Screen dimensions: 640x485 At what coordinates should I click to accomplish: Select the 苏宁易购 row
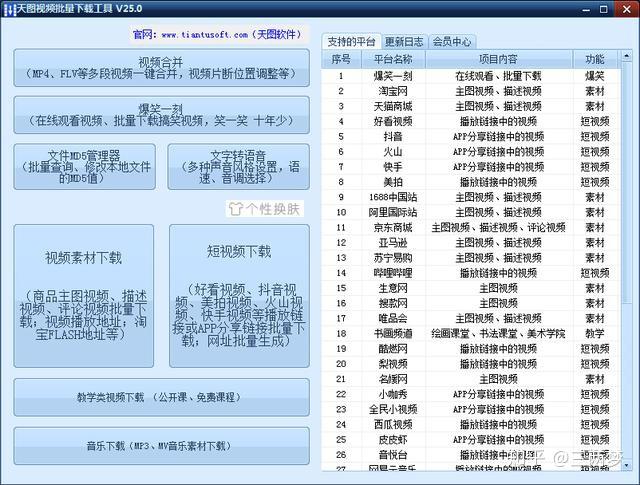471,258
